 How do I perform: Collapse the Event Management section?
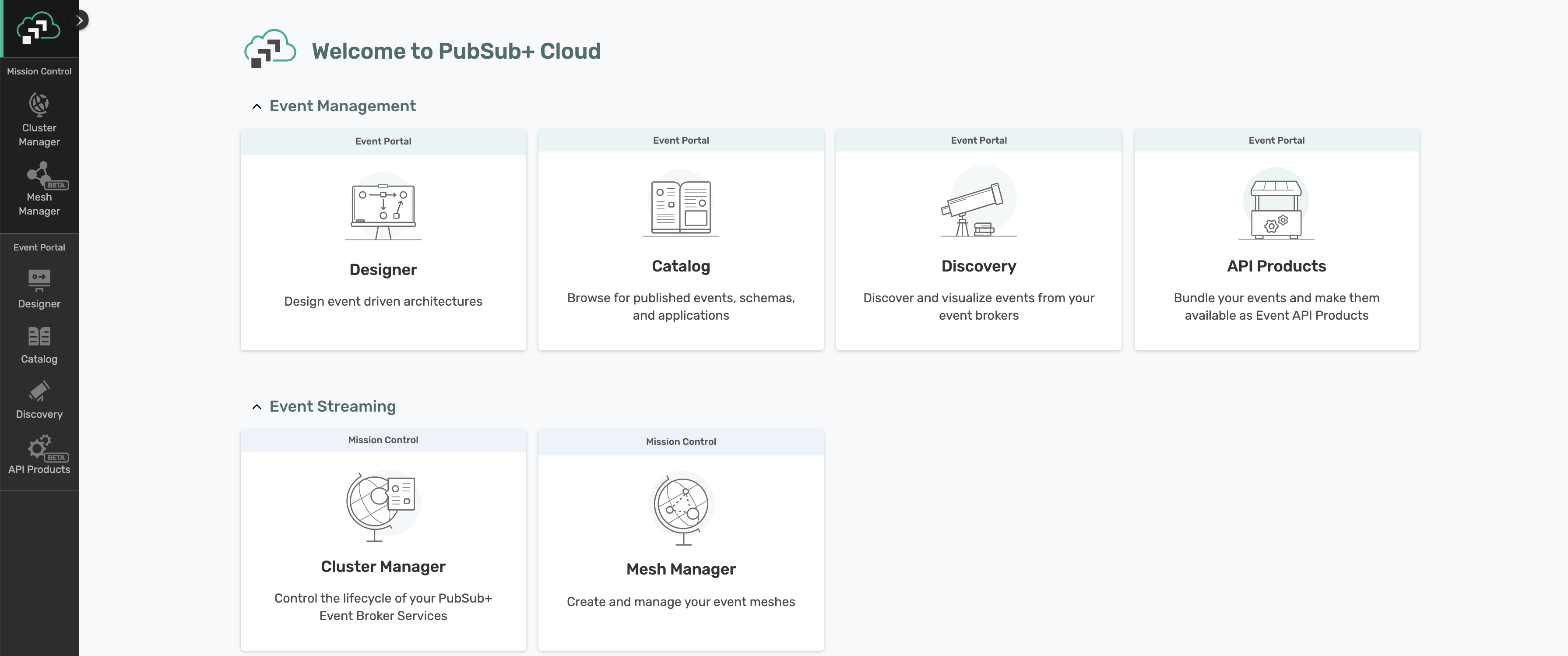pyautogui.click(x=257, y=106)
